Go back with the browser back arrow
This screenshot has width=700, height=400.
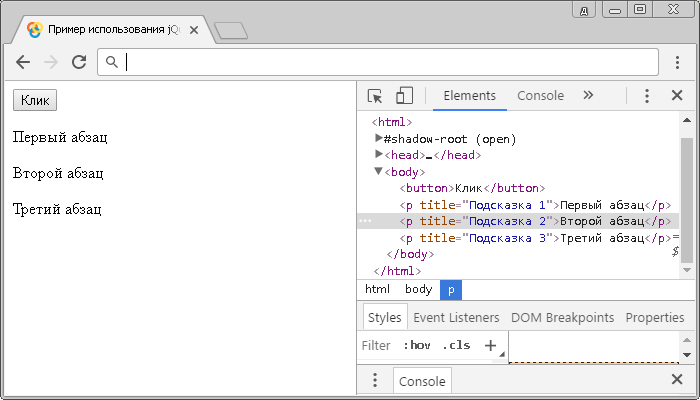tap(23, 62)
